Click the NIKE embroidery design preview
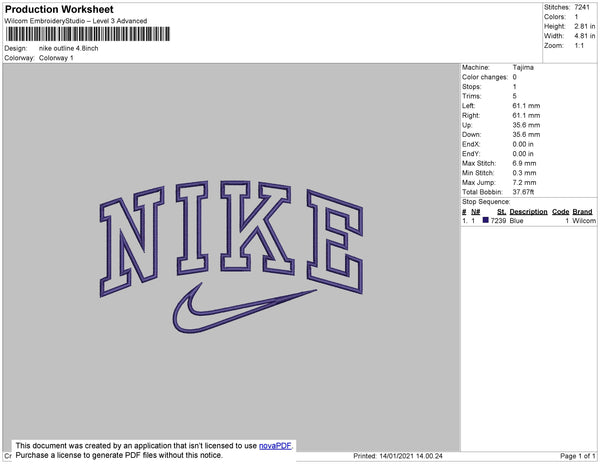 pyautogui.click(x=231, y=257)
